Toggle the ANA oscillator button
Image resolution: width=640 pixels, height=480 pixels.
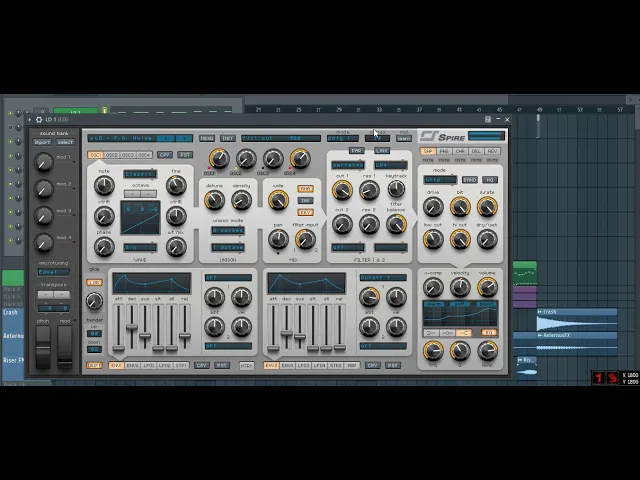coord(305,189)
